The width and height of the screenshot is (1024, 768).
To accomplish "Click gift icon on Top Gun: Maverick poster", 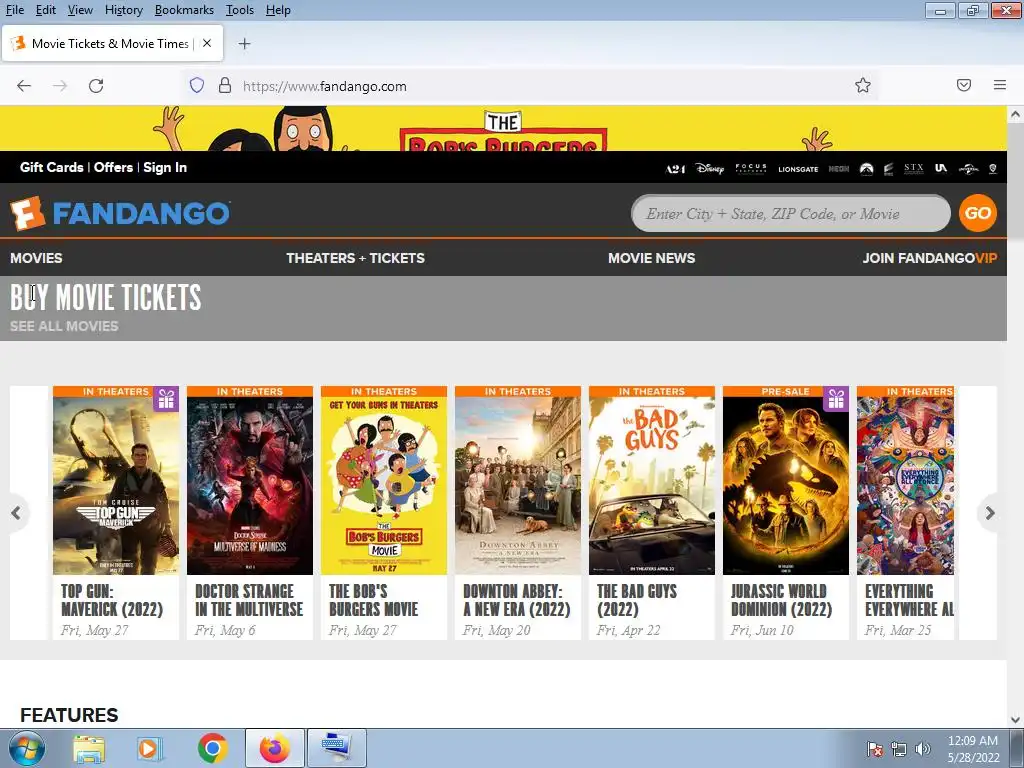I will click(x=167, y=399).
